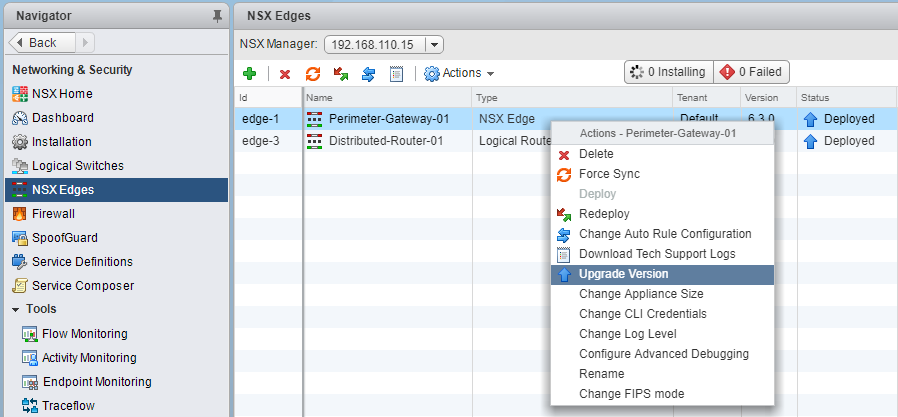The height and width of the screenshot is (417, 898).
Task: Click the Activity Monitoring icon
Action: point(30,357)
